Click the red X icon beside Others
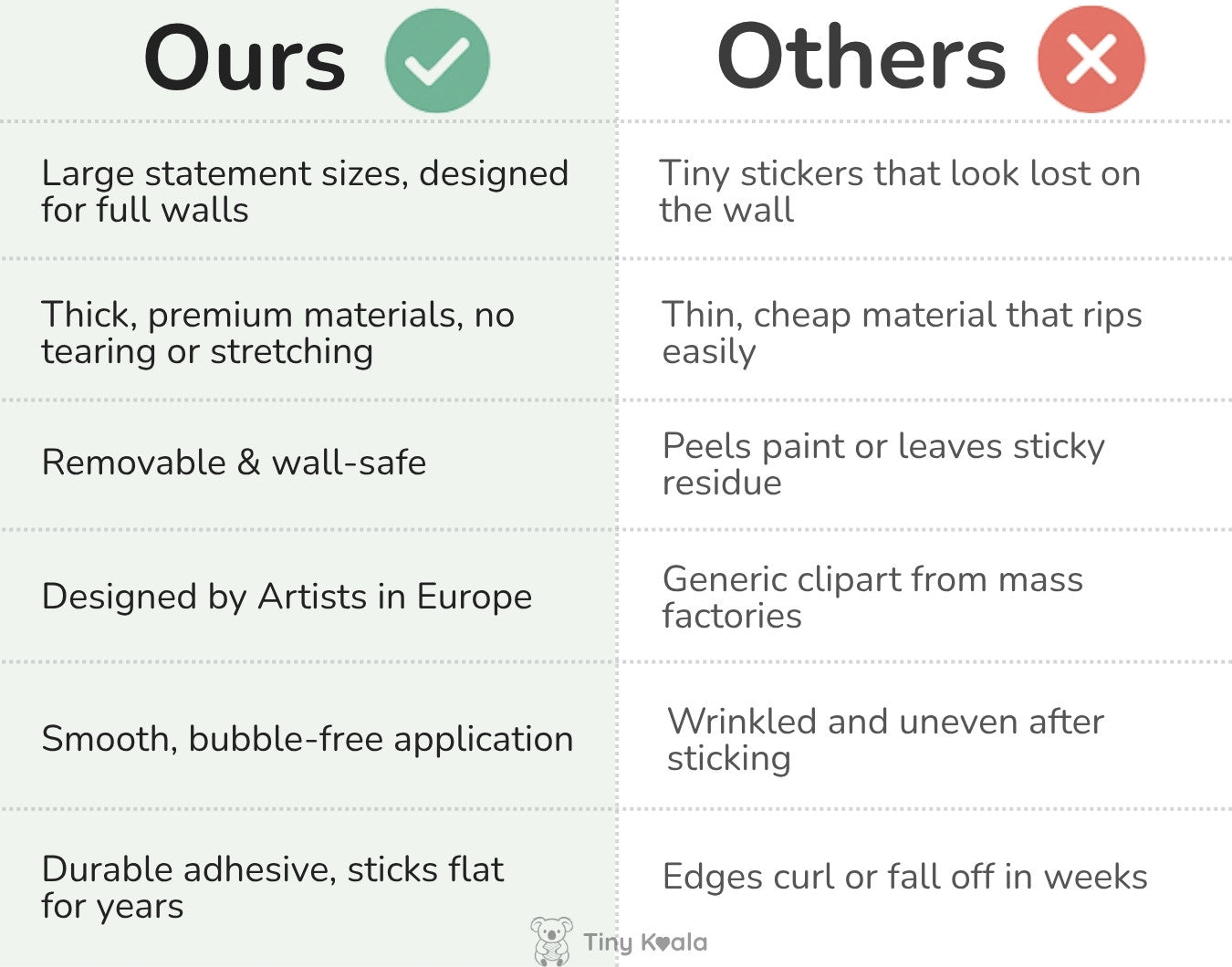The height and width of the screenshot is (967, 1232). click(x=1091, y=60)
